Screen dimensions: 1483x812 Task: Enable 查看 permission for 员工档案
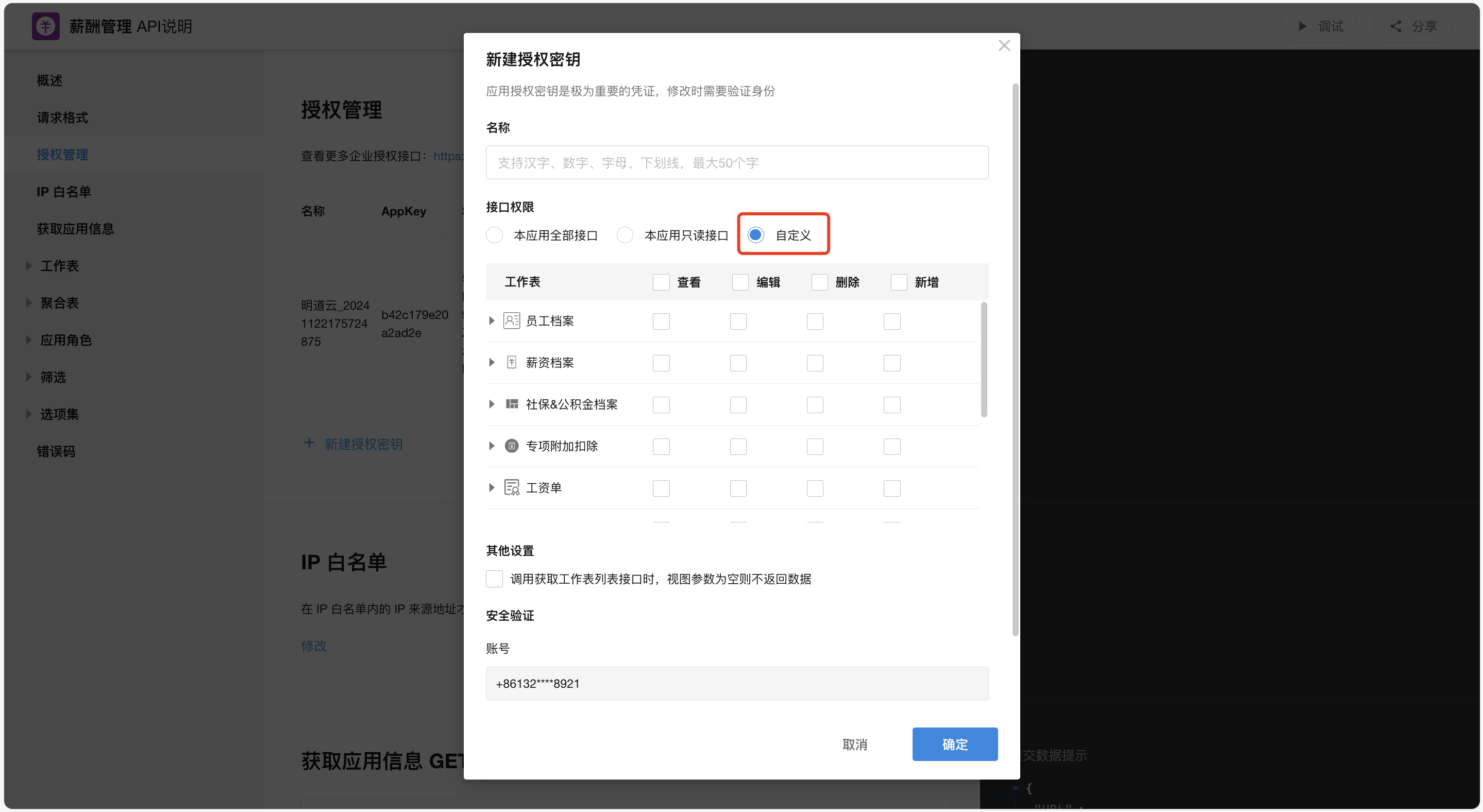coord(661,321)
